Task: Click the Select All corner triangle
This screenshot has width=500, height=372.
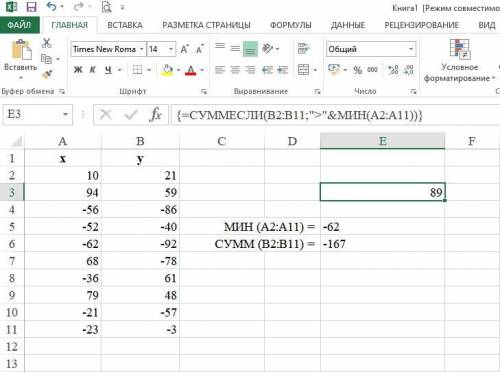Action: [17, 141]
